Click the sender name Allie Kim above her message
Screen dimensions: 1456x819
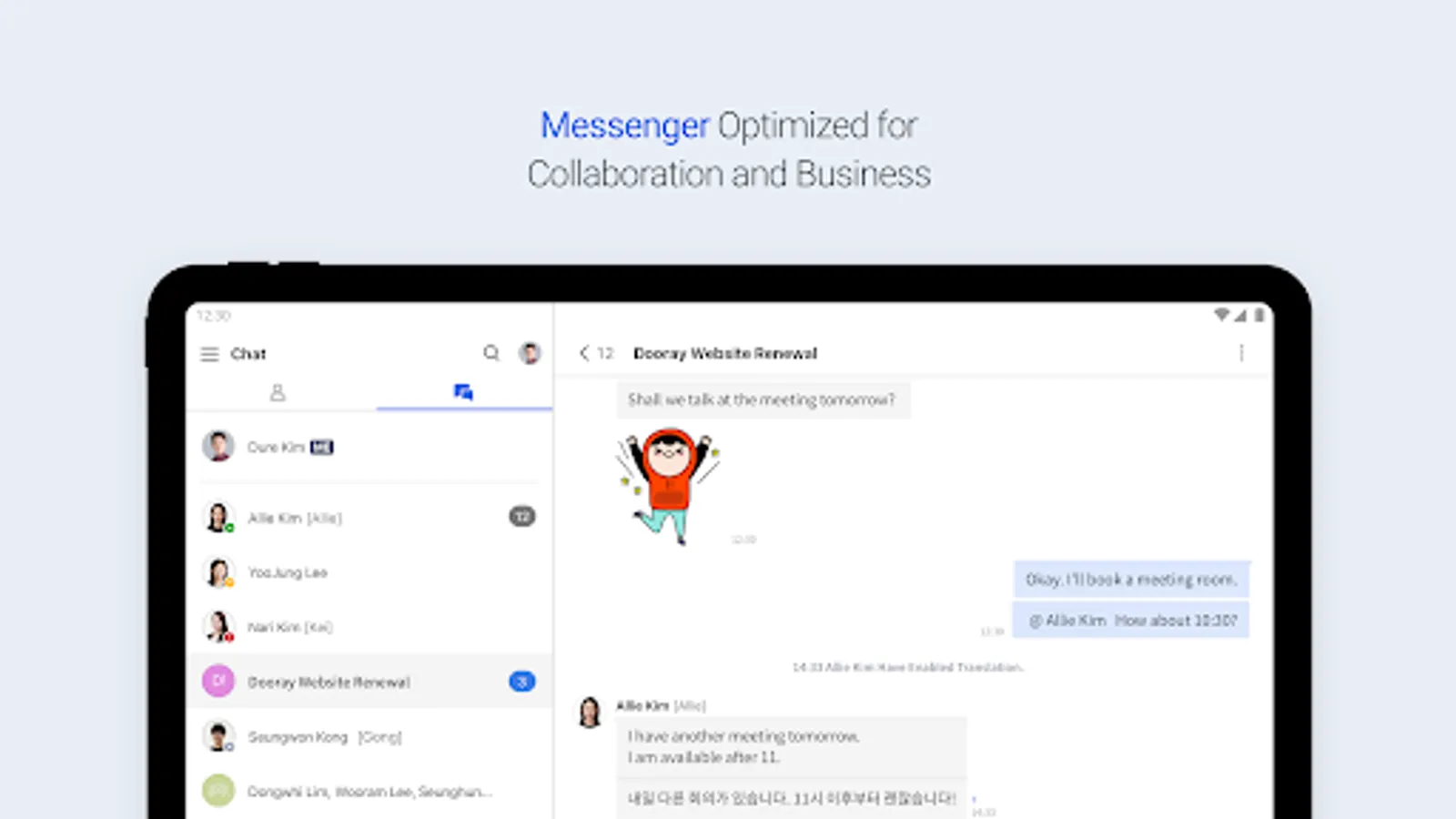pyautogui.click(x=642, y=706)
